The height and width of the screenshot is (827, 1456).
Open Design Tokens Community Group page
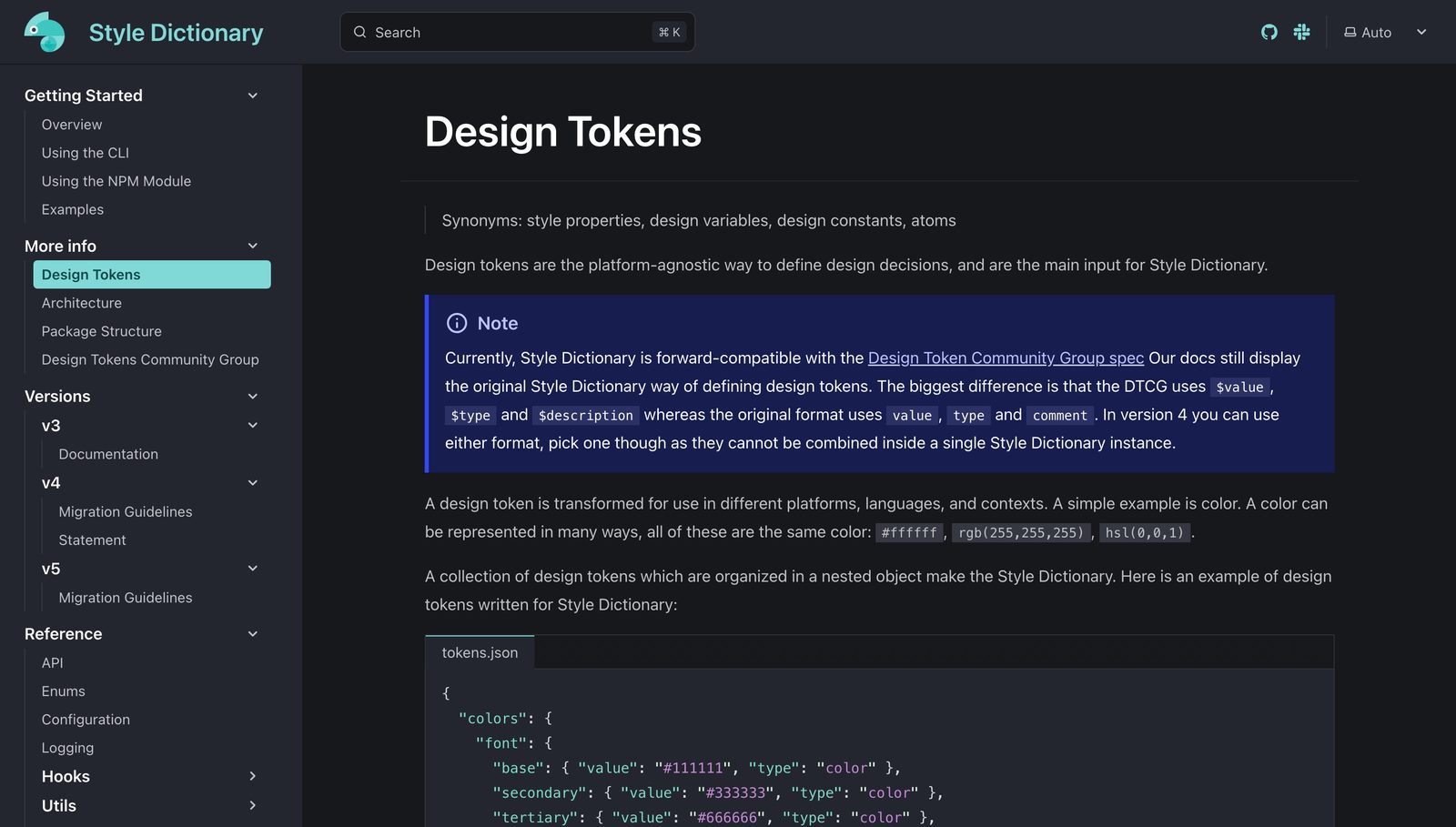pyautogui.click(x=150, y=359)
